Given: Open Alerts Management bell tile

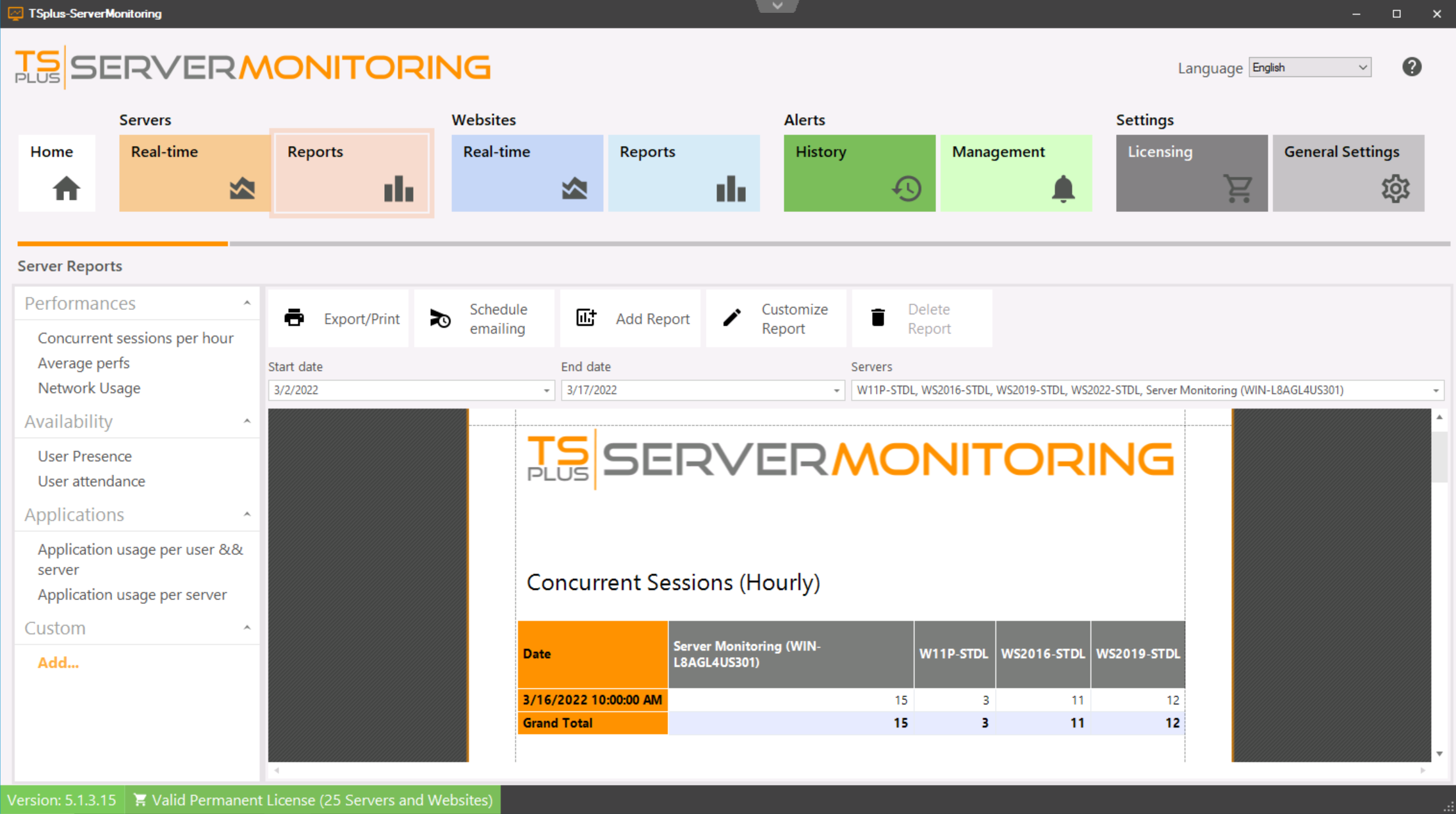Looking at the screenshot, I should (x=1015, y=173).
